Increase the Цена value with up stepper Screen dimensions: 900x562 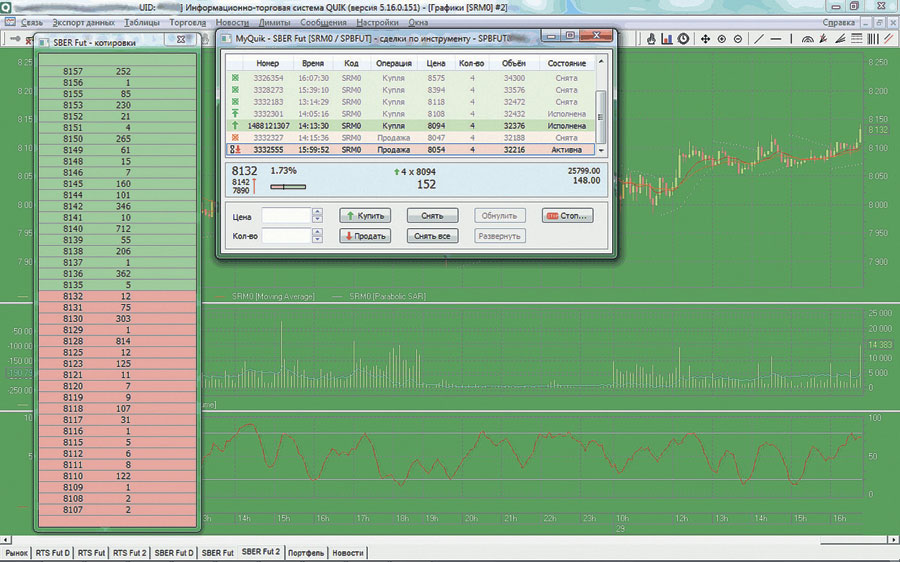pyautogui.click(x=317, y=211)
